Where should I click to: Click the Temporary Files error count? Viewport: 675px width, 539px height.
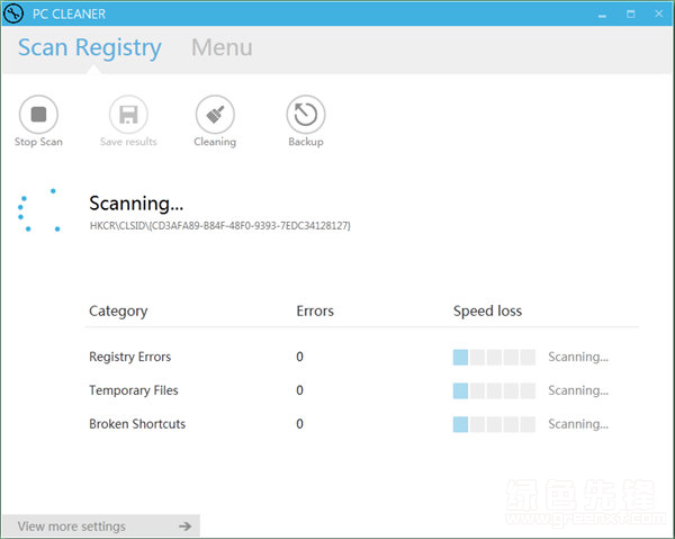[x=300, y=390]
